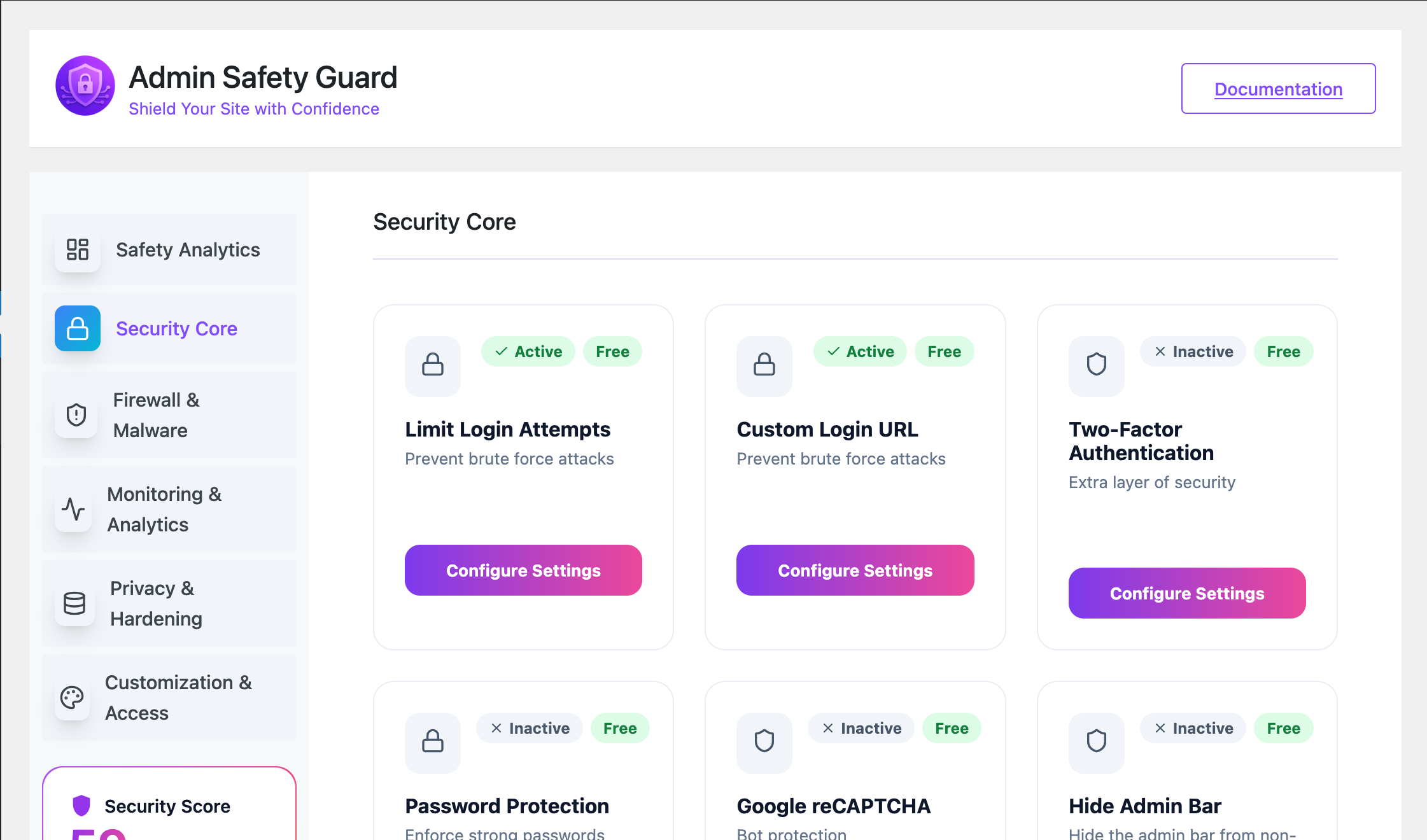1427x840 pixels.
Task: Click the Two-Factor Authentication shield icon
Action: click(1096, 365)
